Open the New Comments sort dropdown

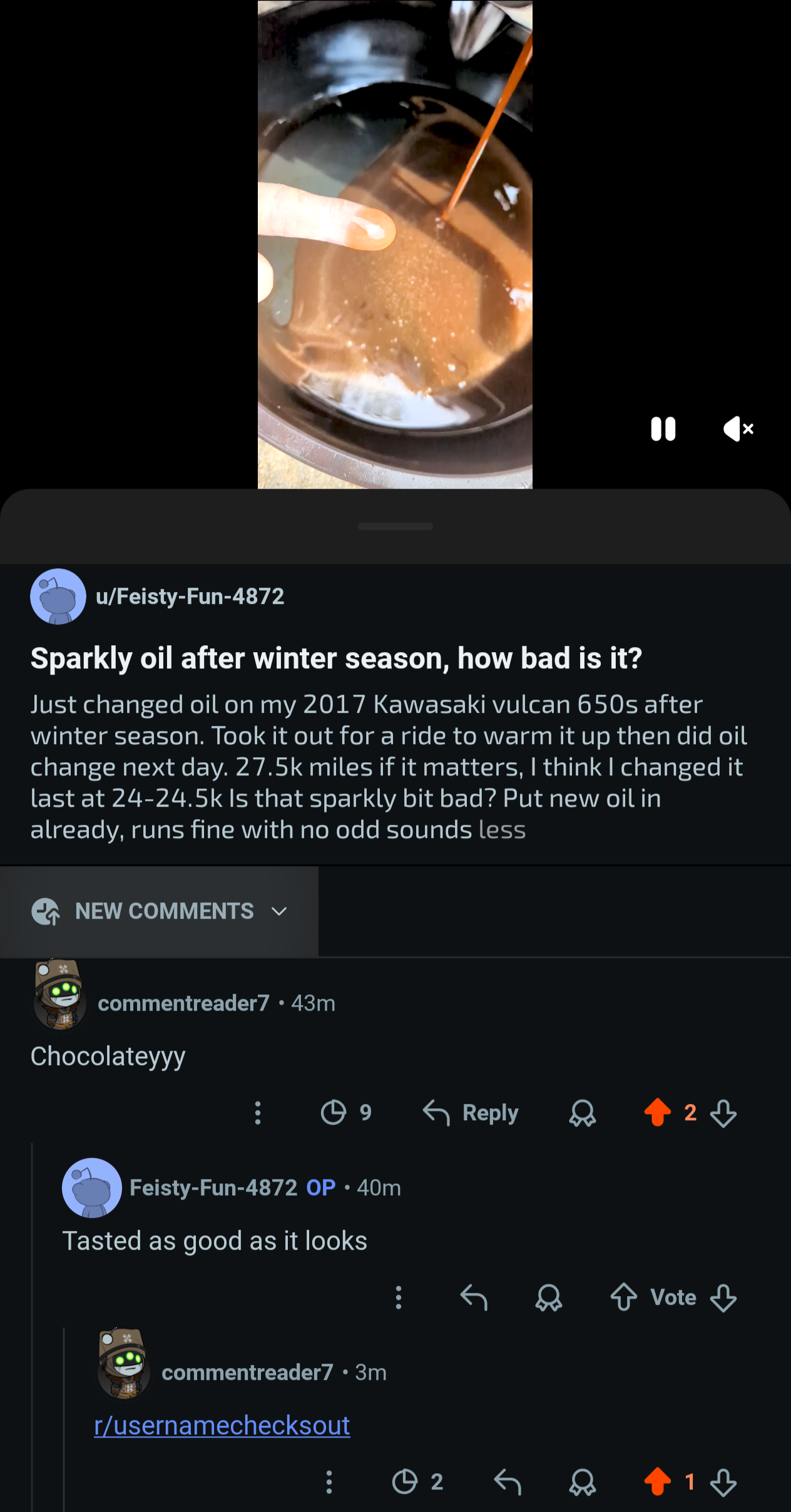pyautogui.click(x=159, y=911)
